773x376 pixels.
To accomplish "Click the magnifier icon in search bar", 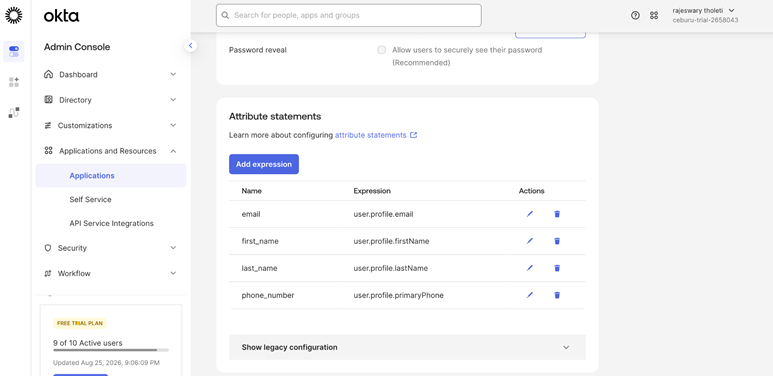I will 225,15.
